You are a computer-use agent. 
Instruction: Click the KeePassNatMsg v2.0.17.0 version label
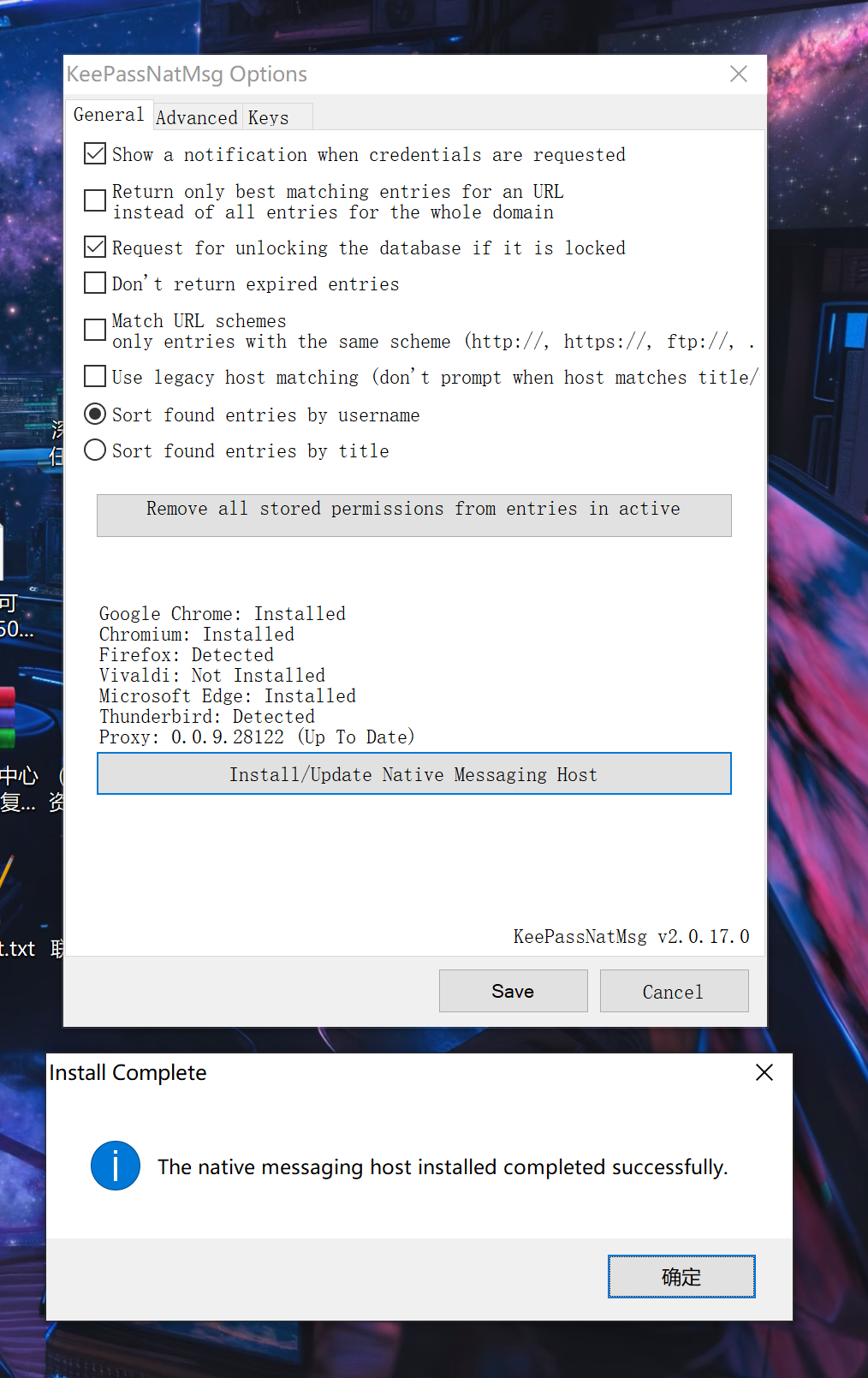pos(632,936)
